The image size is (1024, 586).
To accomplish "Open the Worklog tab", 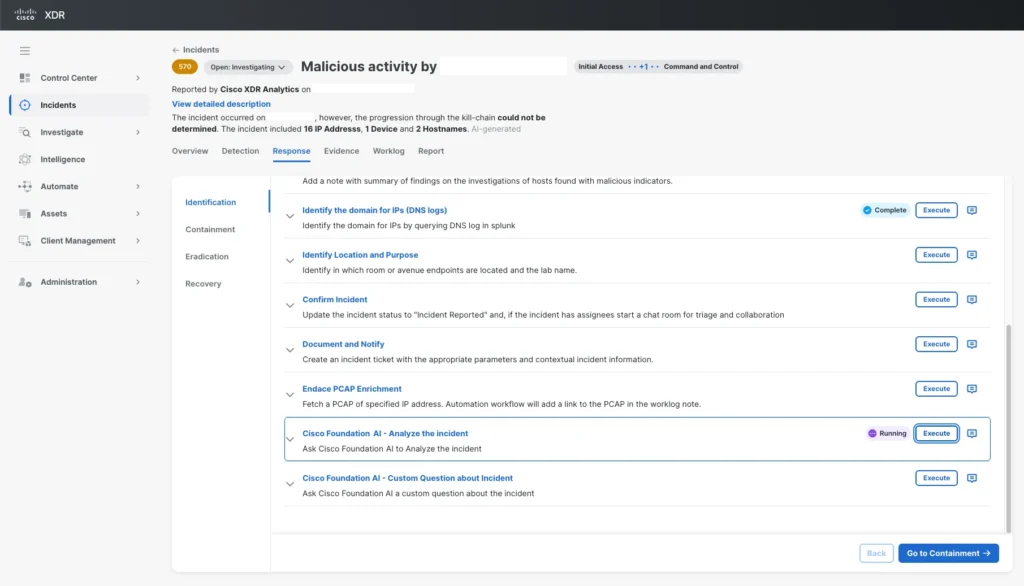I will 388,151.
